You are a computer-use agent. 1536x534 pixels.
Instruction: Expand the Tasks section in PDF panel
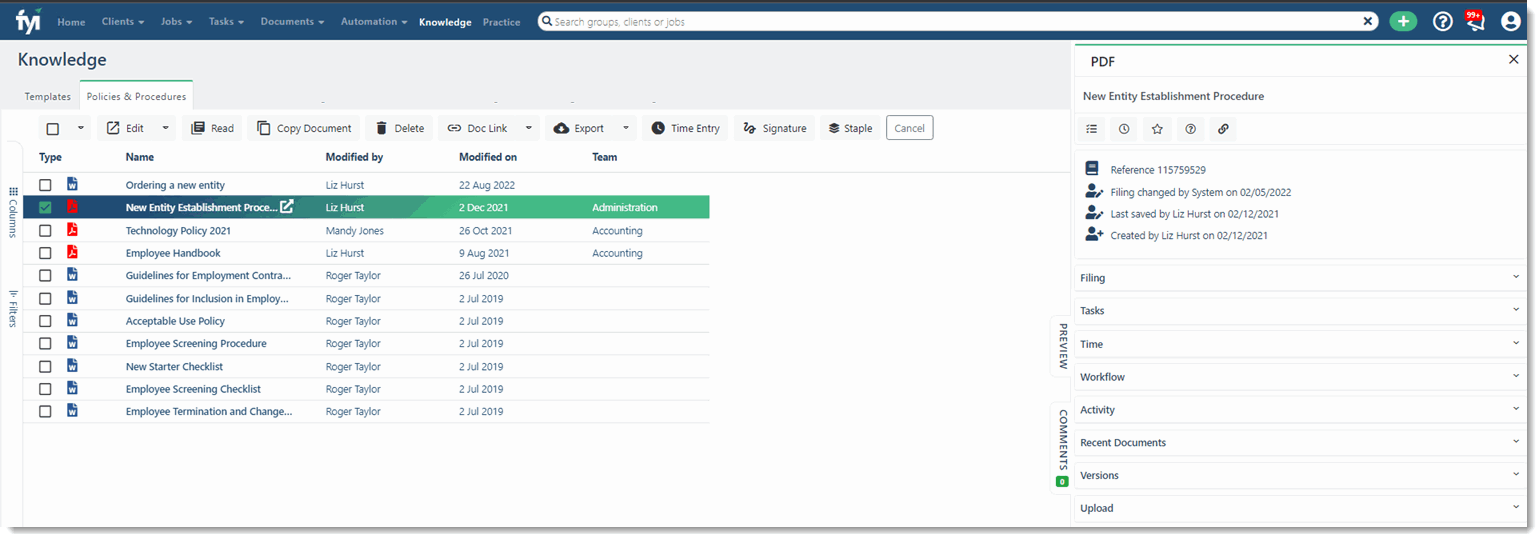(1298, 311)
